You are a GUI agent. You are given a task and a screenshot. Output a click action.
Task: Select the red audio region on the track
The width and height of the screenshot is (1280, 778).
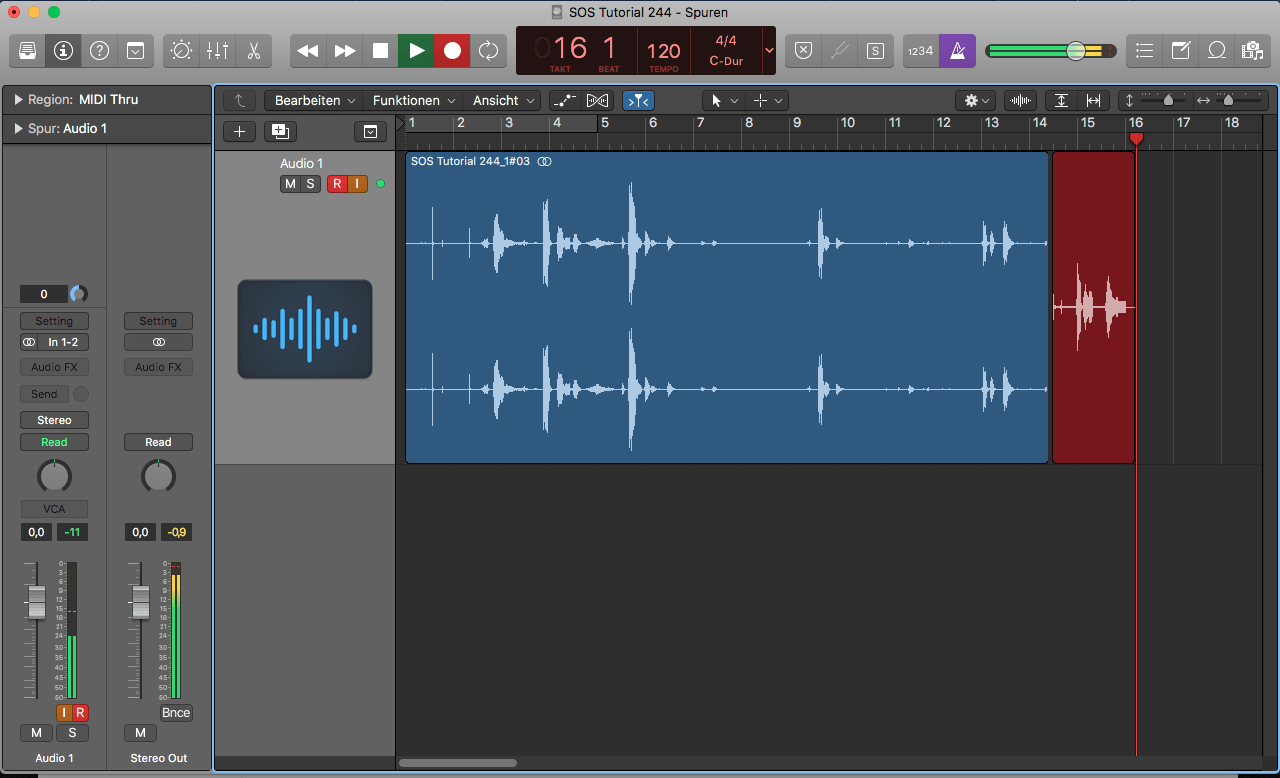pos(1093,400)
